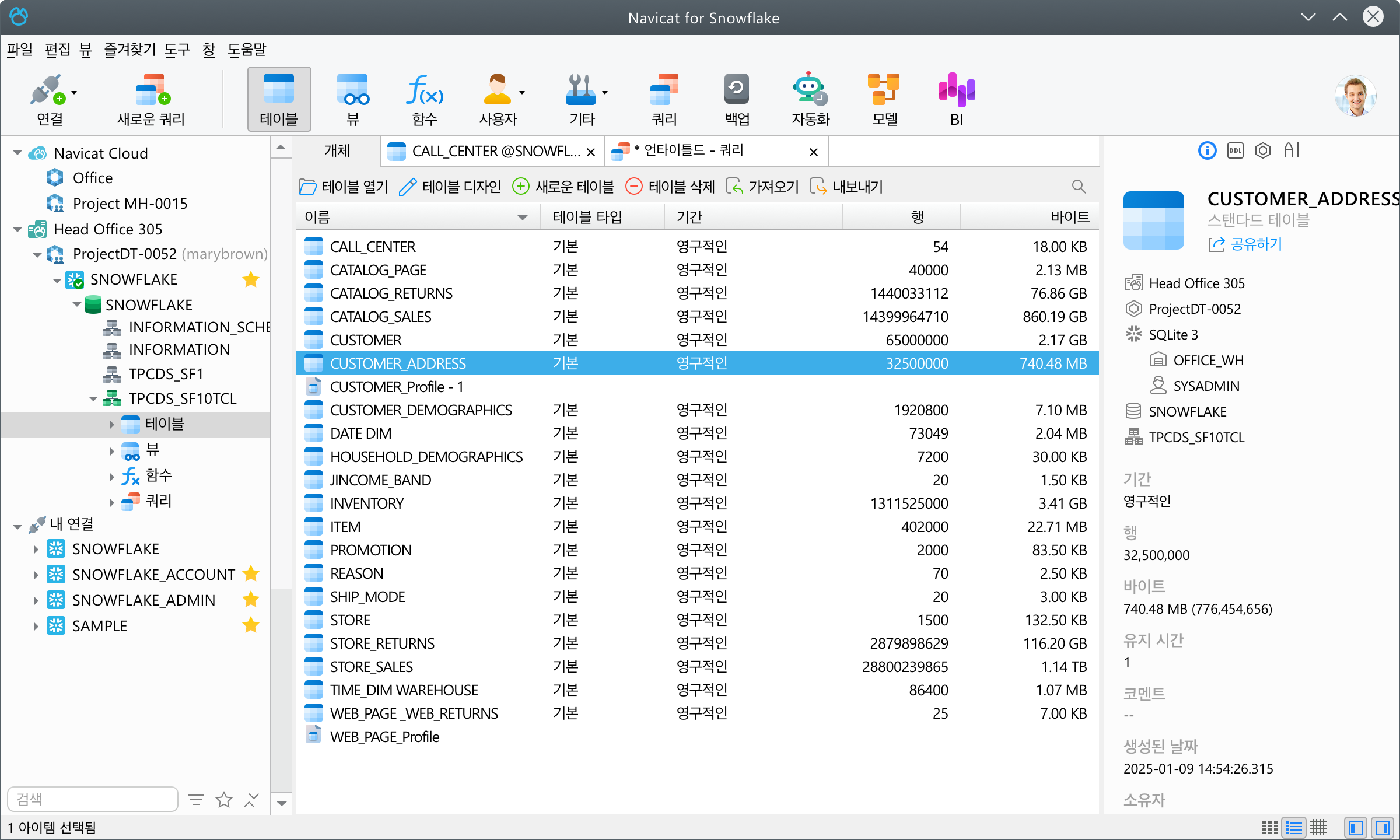The image size is (1400, 840).
Task: Switch to list view
Action: pyautogui.click(x=1293, y=827)
